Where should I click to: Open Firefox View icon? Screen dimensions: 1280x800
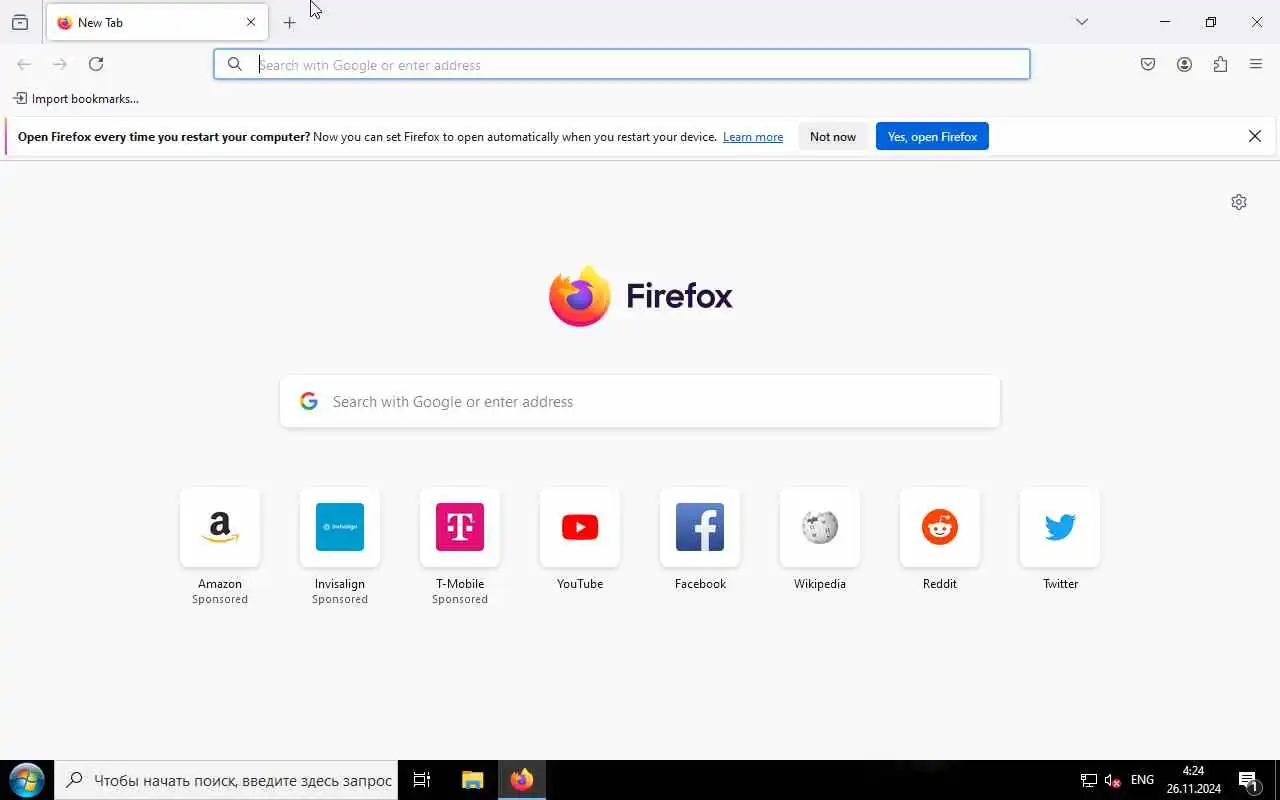20,22
